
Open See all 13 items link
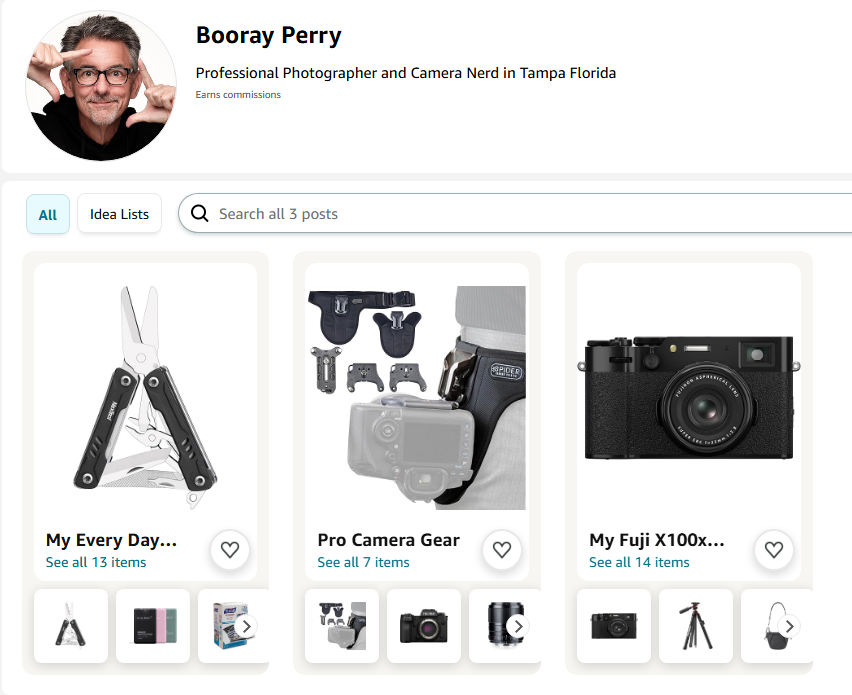[96, 562]
